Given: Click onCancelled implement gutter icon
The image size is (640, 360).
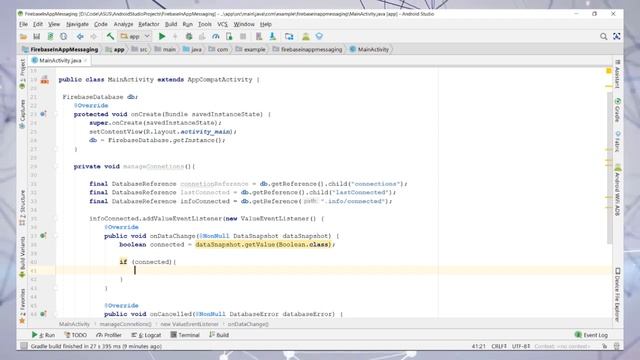Looking at the screenshot, I should (x=43, y=313).
